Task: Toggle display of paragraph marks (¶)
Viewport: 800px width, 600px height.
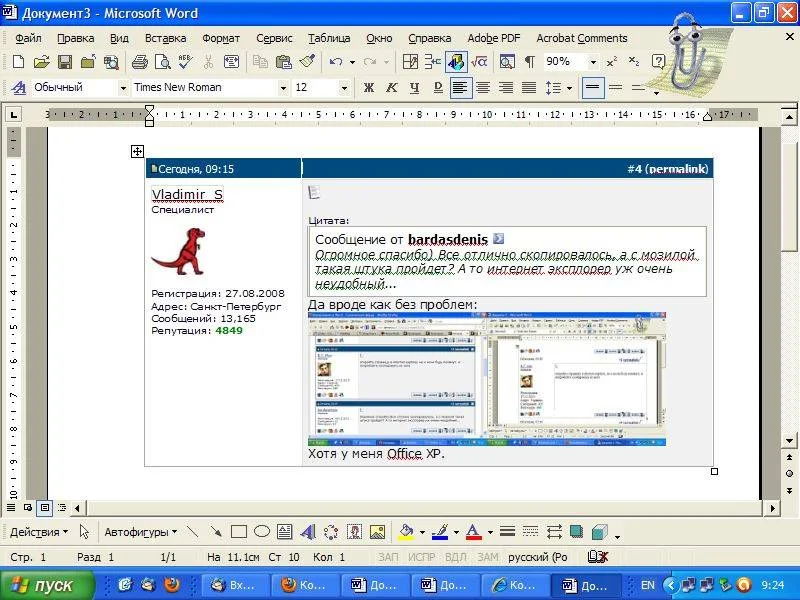Action: [x=529, y=62]
